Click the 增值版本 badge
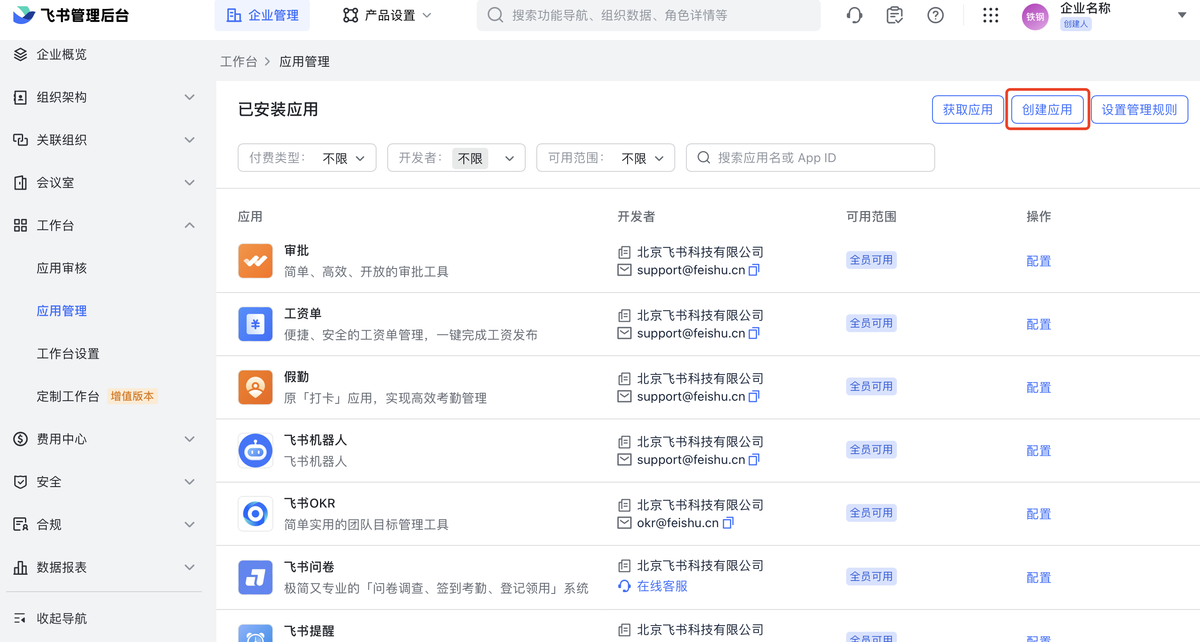The height and width of the screenshot is (642, 1200). [x=132, y=396]
